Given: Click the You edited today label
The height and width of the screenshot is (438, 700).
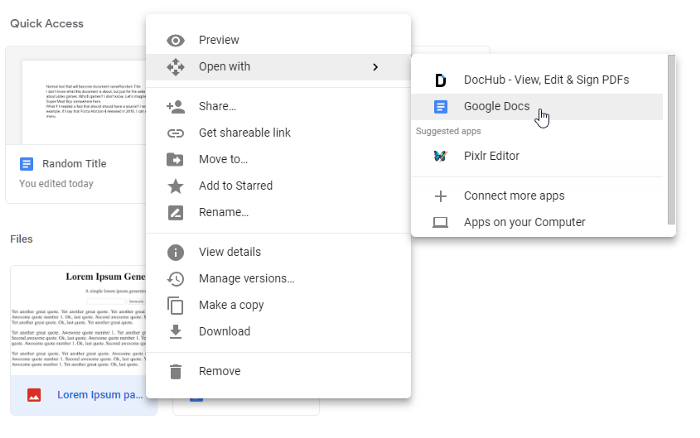Looking at the screenshot, I should (56, 184).
